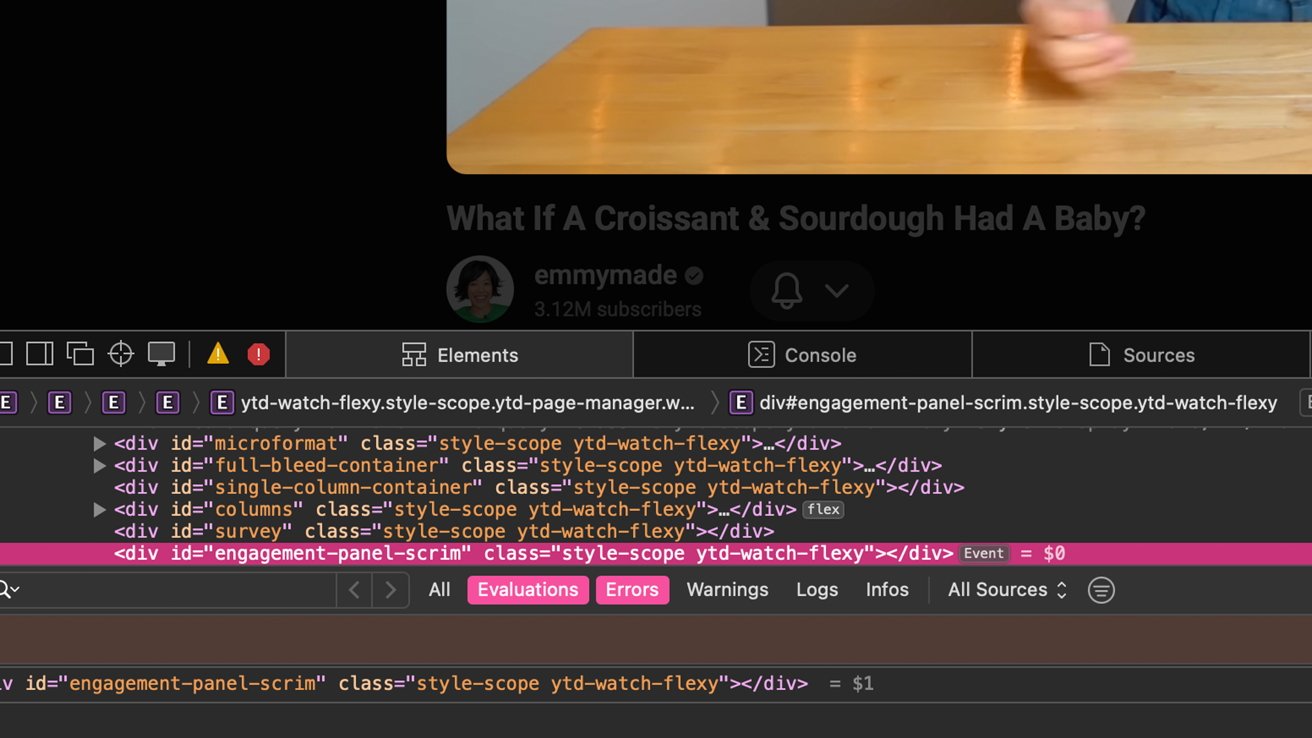Expand the columns div node
Viewport: 1312px width, 738px height.
tap(99, 510)
